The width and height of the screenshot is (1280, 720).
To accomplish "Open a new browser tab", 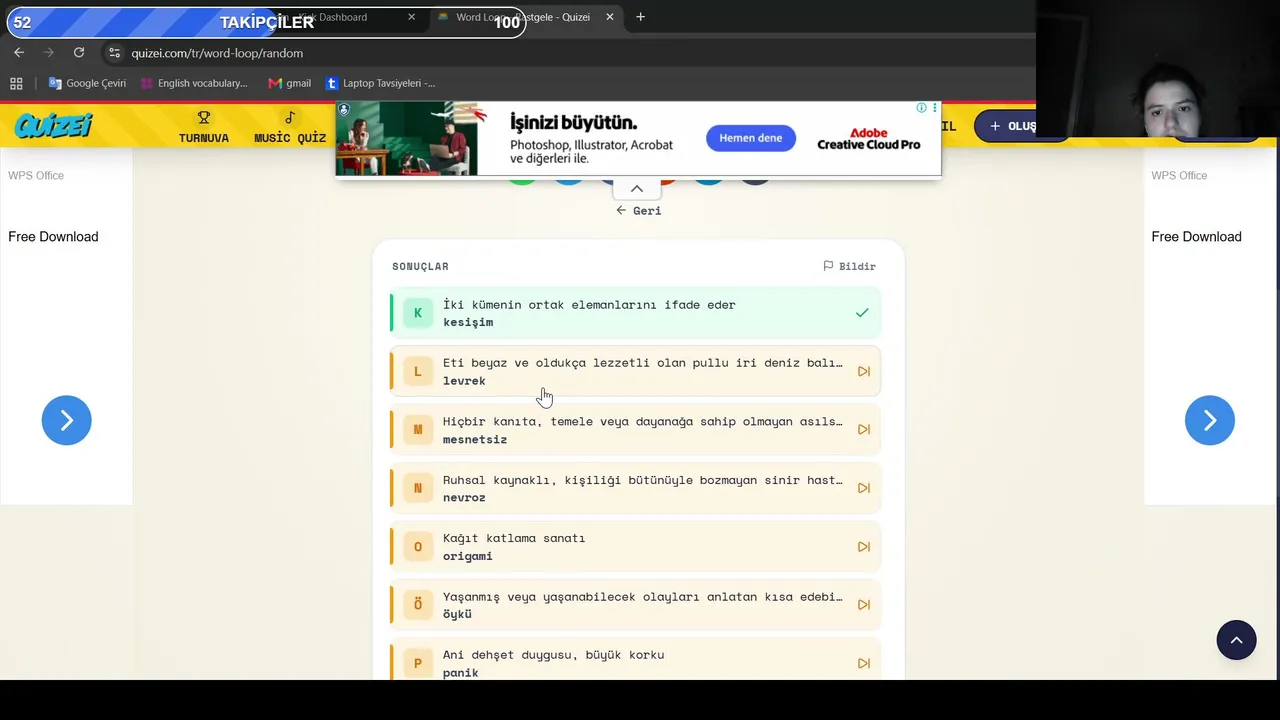I will point(640,17).
